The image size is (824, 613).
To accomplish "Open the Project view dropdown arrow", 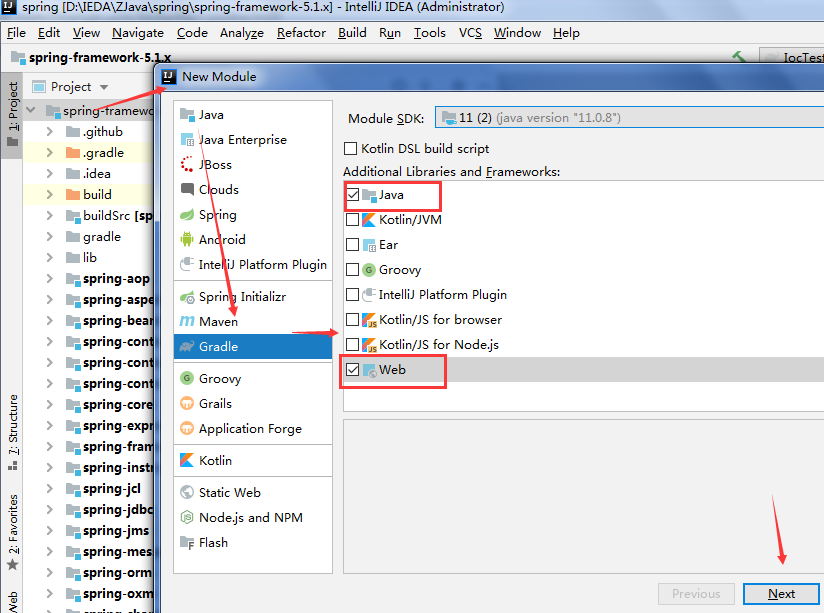I will pyautogui.click(x=104, y=87).
